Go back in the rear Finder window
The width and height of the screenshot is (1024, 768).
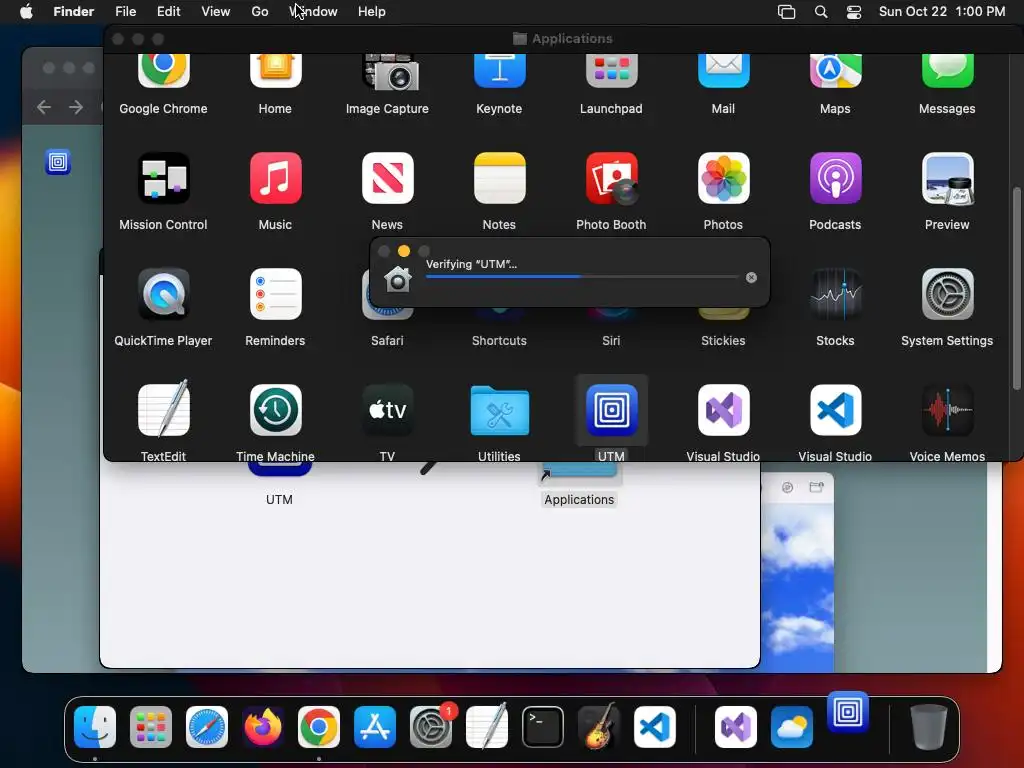(x=44, y=106)
